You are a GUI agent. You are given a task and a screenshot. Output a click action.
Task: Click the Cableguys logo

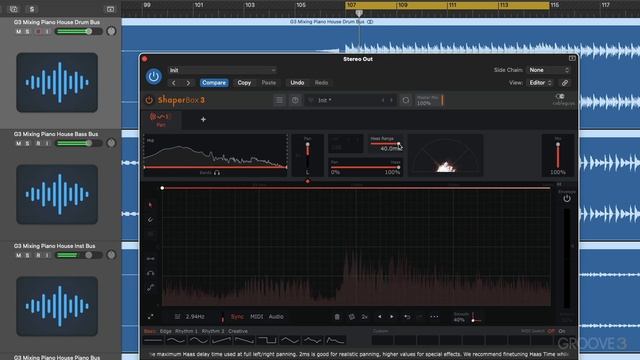(x=563, y=99)
